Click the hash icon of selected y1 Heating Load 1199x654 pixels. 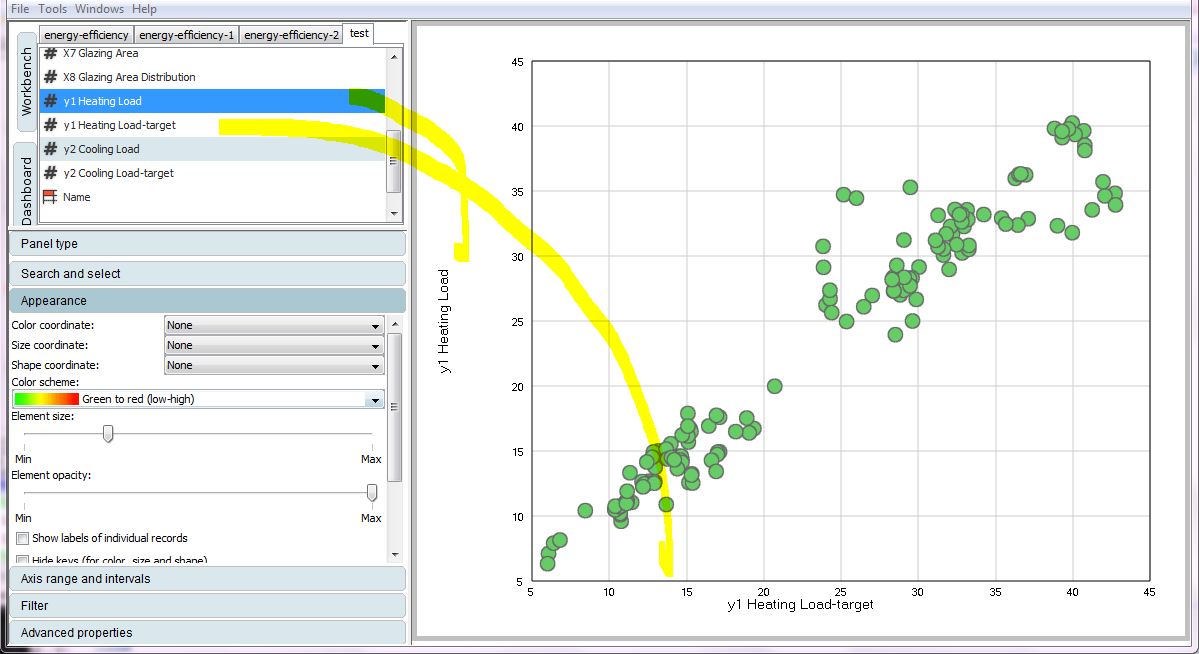point(50,101)
